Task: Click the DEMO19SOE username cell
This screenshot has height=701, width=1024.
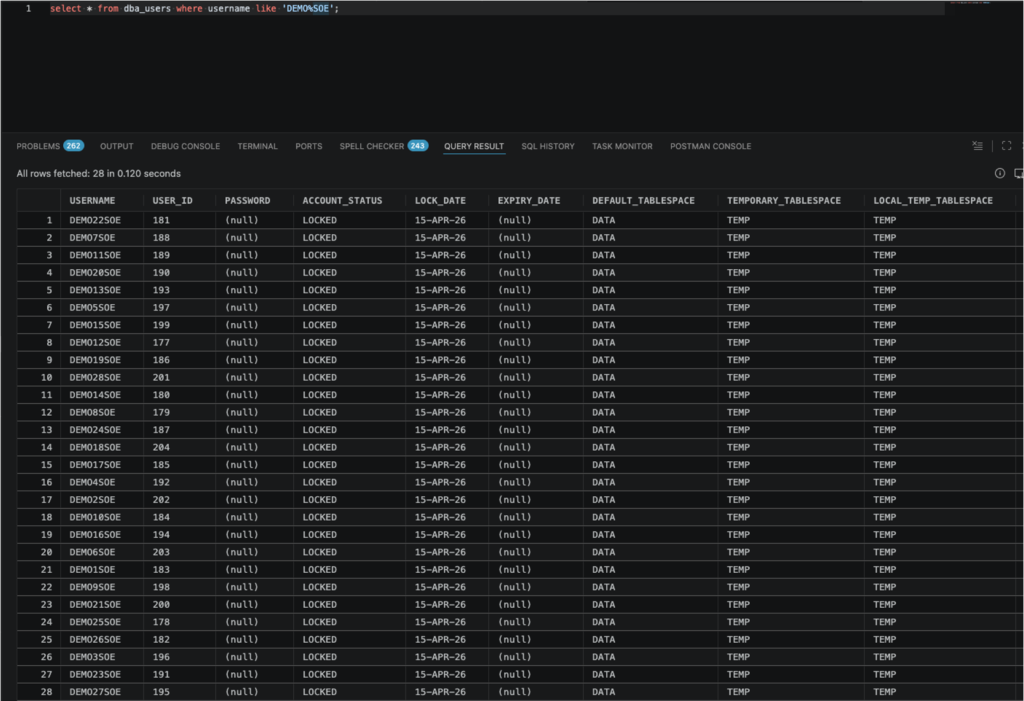Action: click(x=102, y=360)
